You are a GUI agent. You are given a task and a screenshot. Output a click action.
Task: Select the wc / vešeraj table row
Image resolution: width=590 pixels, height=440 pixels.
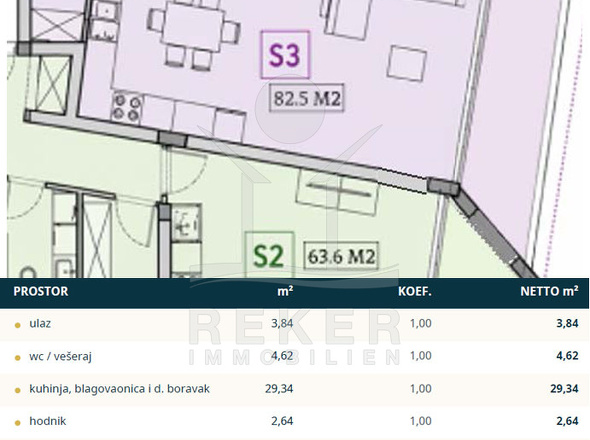point(295,357)
